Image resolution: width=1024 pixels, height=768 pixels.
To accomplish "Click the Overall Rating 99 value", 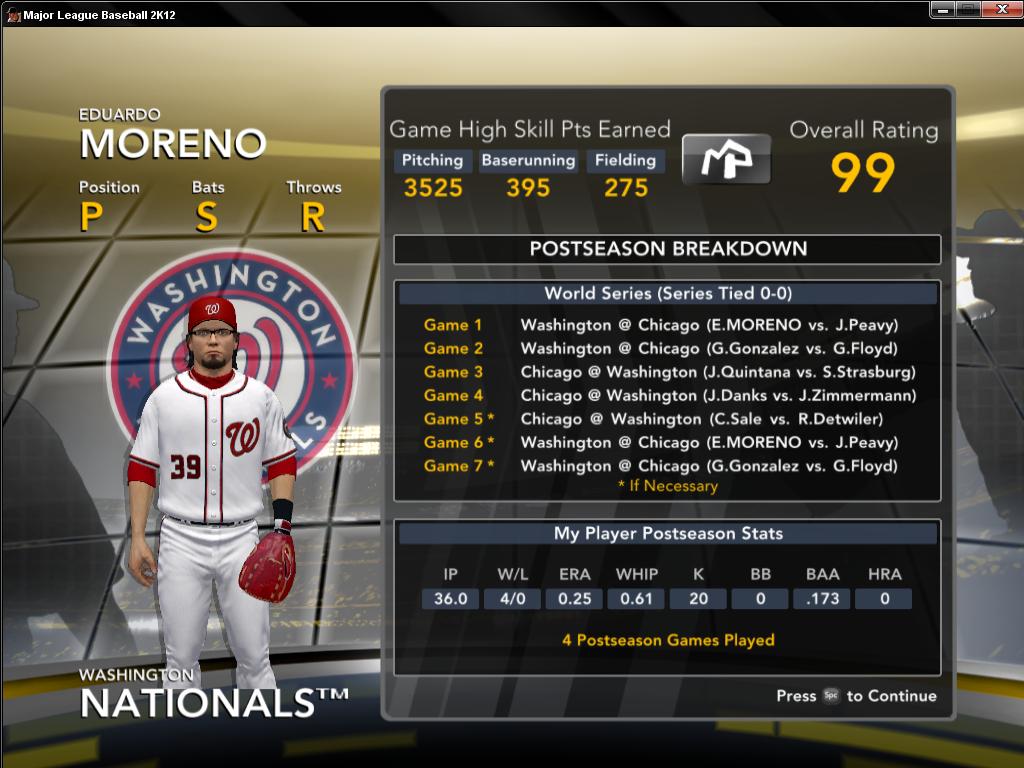I will [x=863, y=173].
